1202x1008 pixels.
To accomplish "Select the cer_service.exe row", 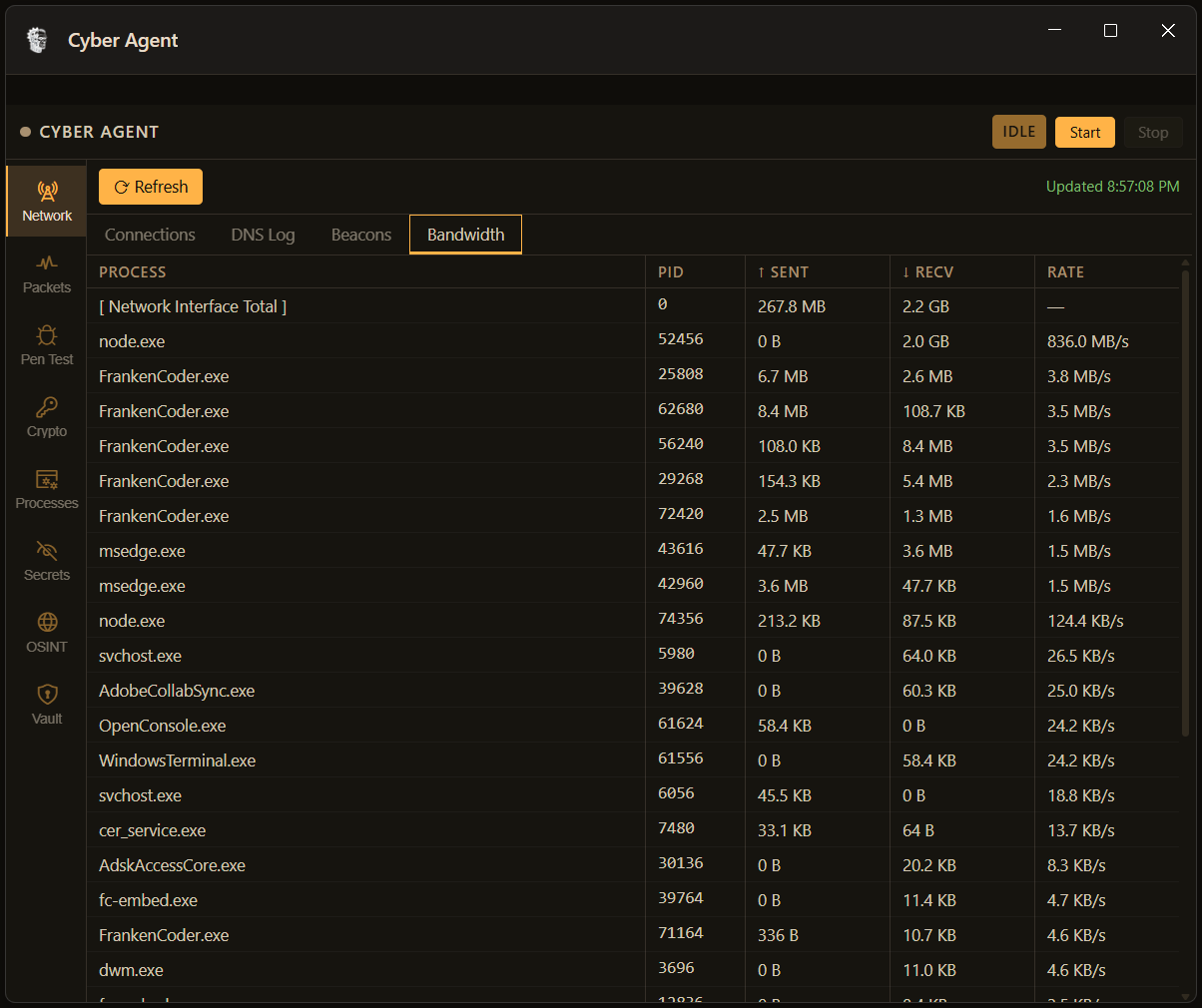I will pyautogui.click(x=633, y=830).
